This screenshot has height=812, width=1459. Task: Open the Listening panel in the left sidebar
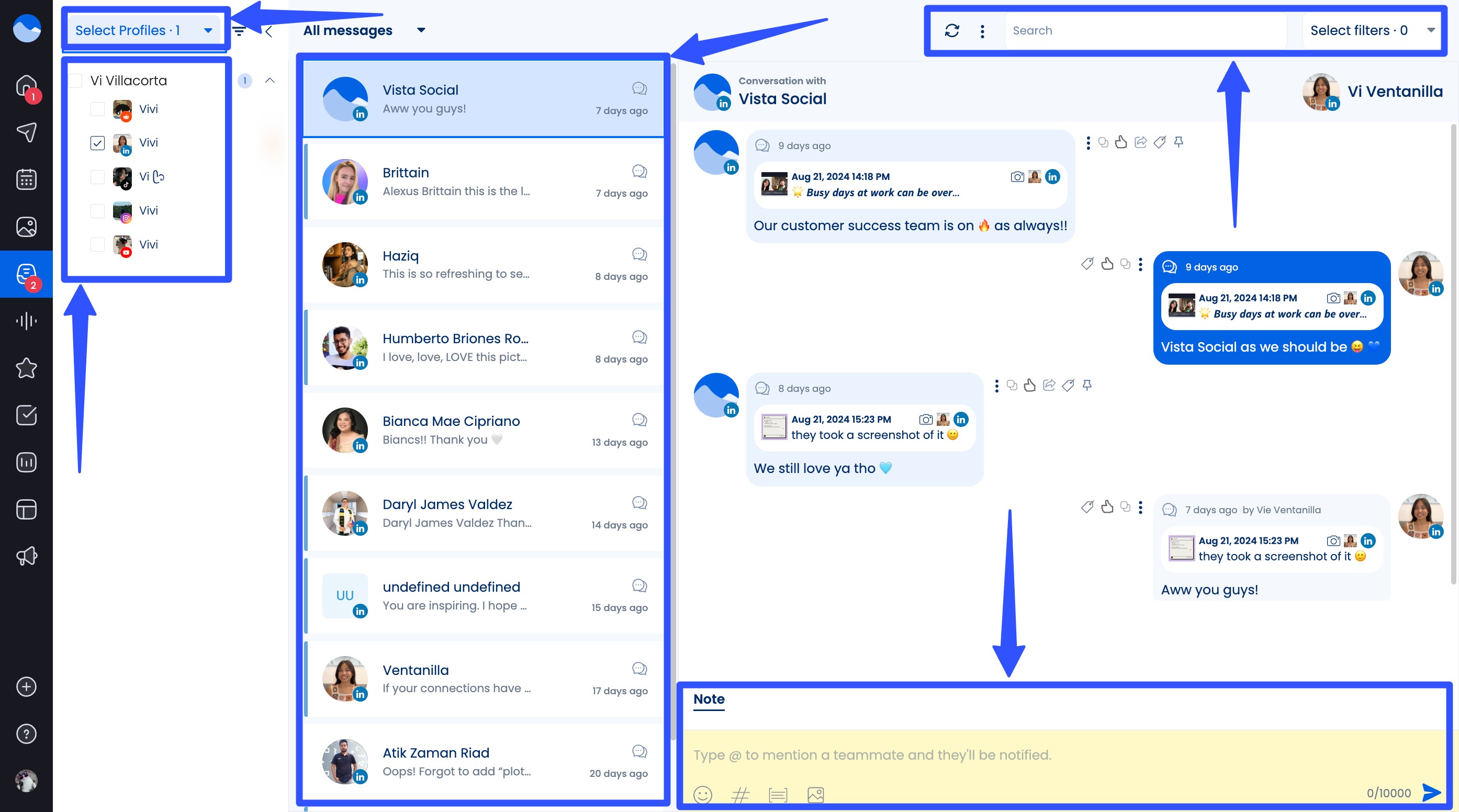[x=26, y=321]
